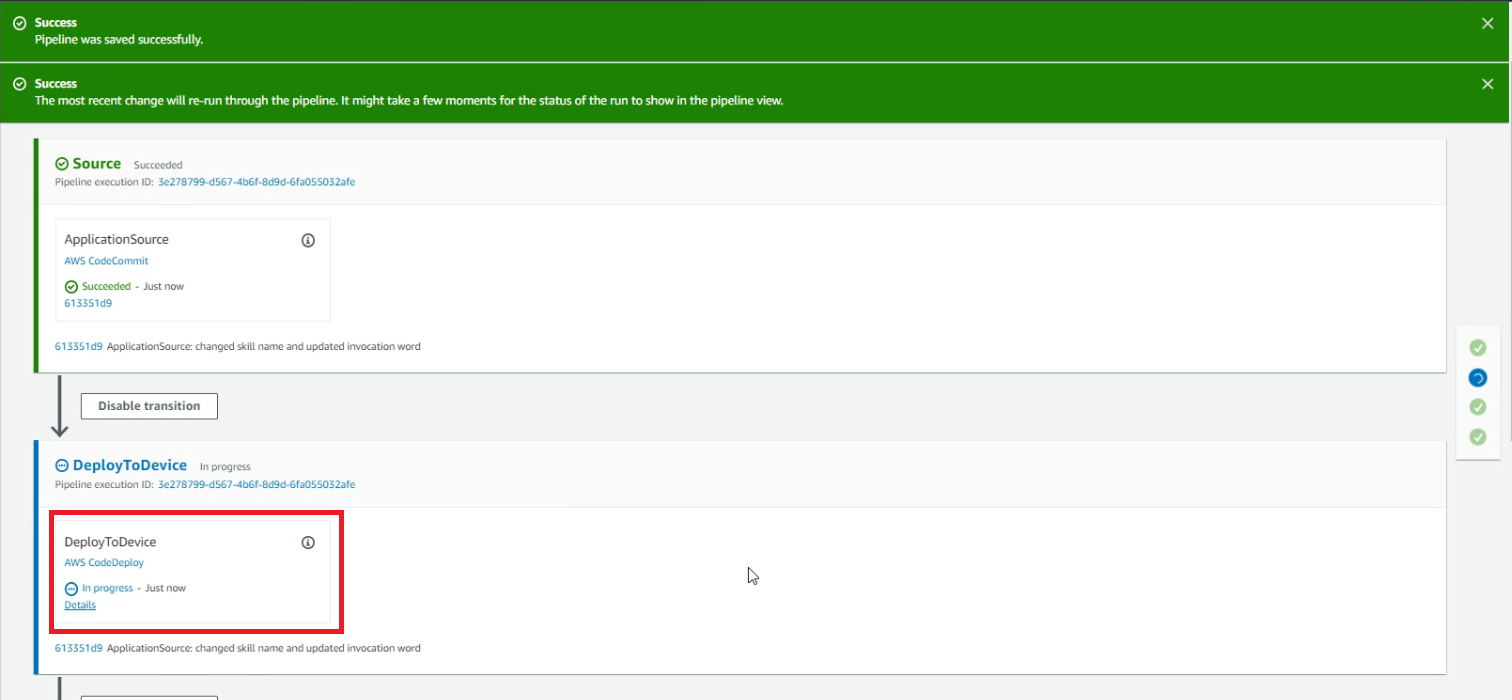Viewport: 1512px width, 700px height.
Task: Click the ApplicationSource action name
Action: [116, 240]
